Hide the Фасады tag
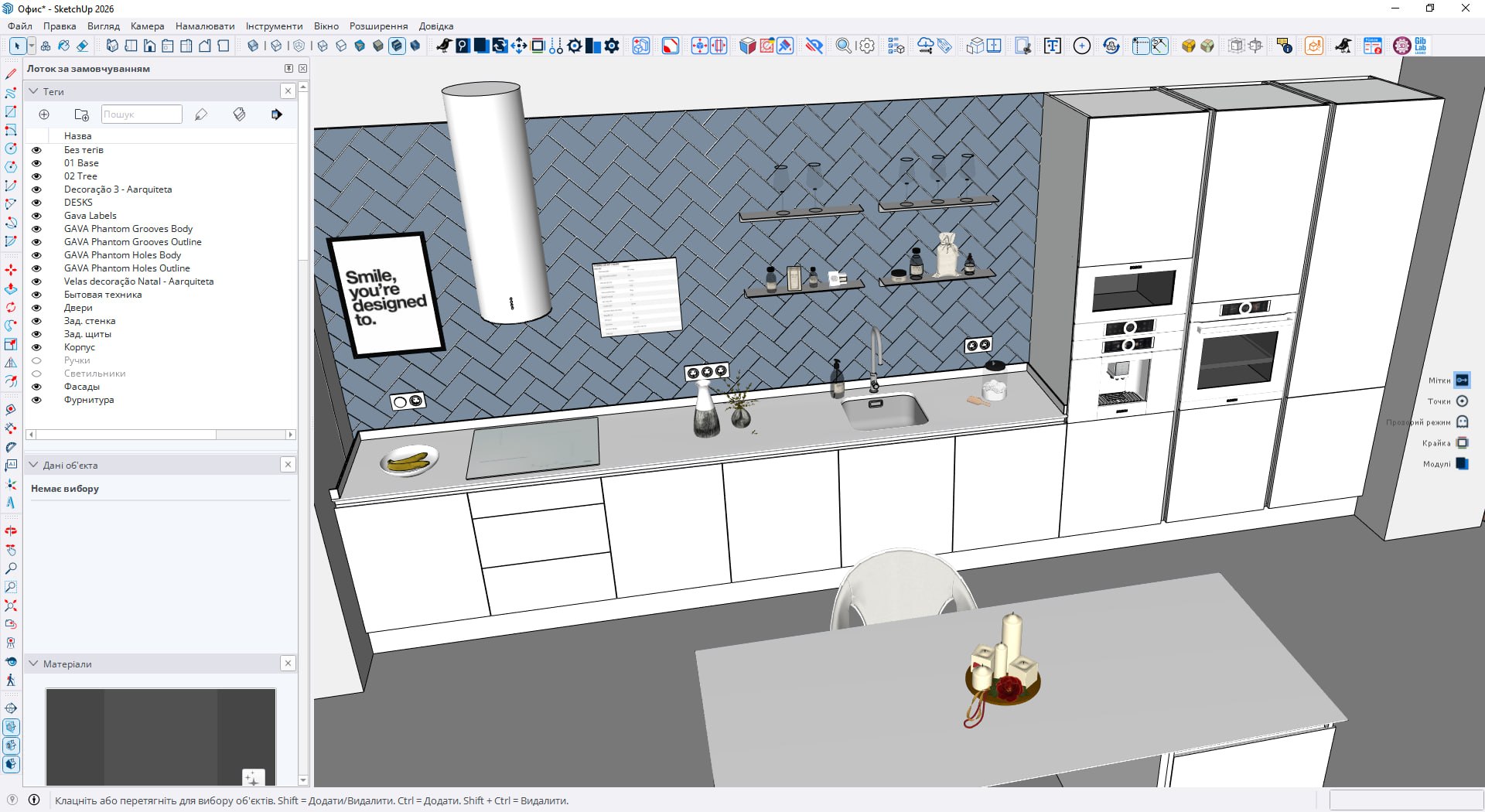This screenshot has height=812, width=1485. pyautogui.click(x=36, y=387)
